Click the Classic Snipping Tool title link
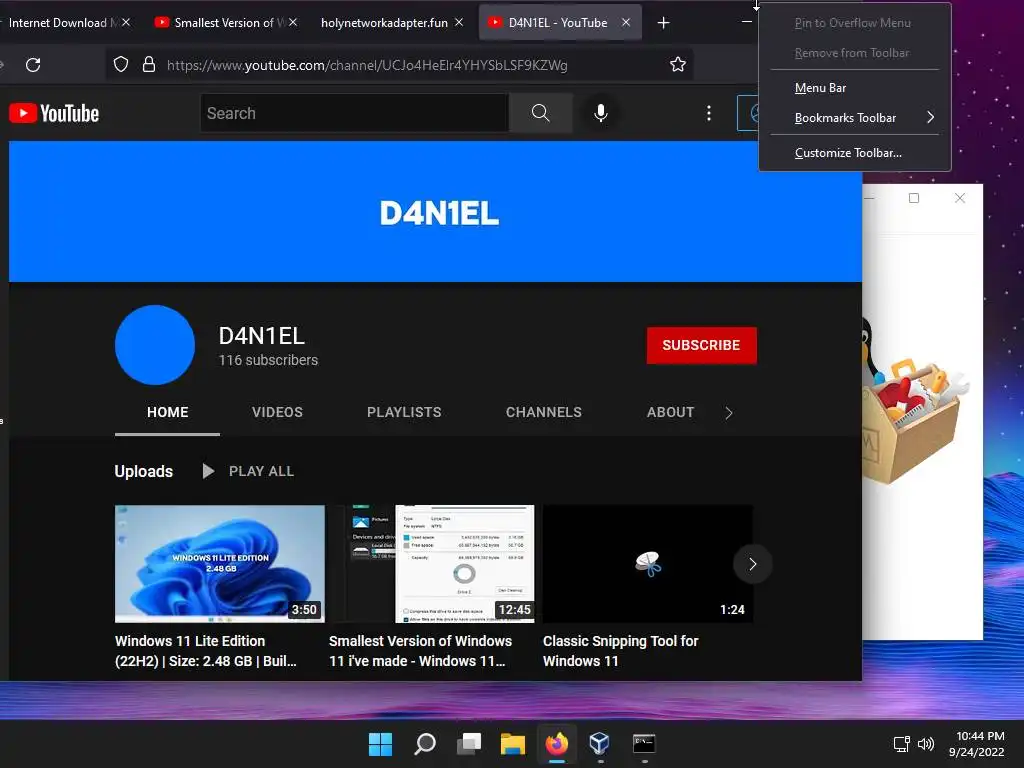This screenshot has height=768, width=1024. pyautogui.click(x=620, y=651)
